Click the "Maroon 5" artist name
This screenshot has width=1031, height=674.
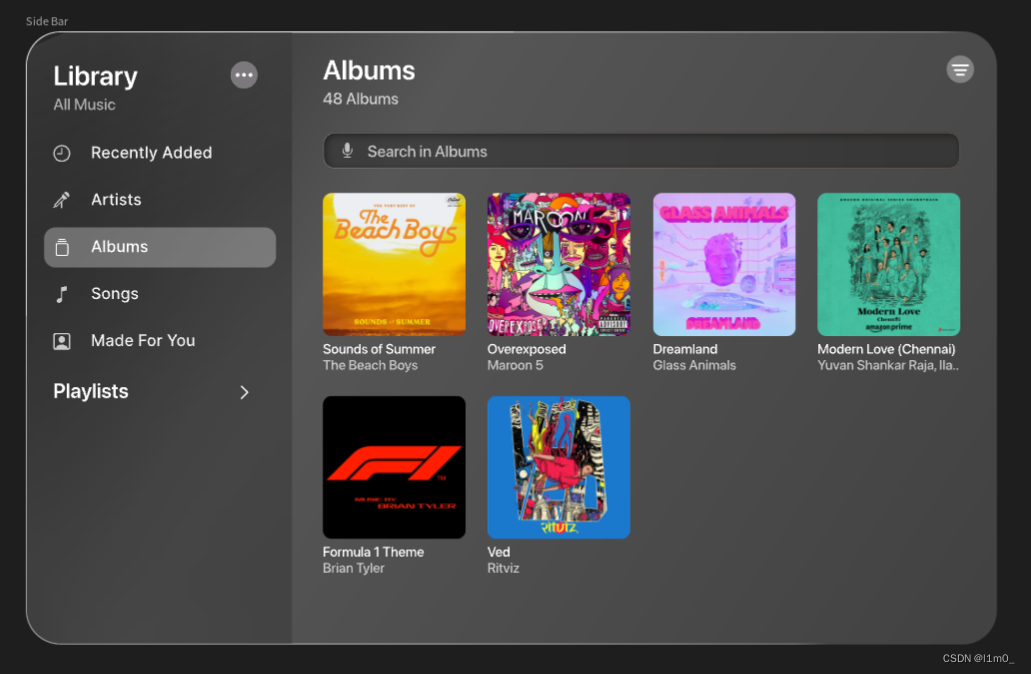click(515, 366)
